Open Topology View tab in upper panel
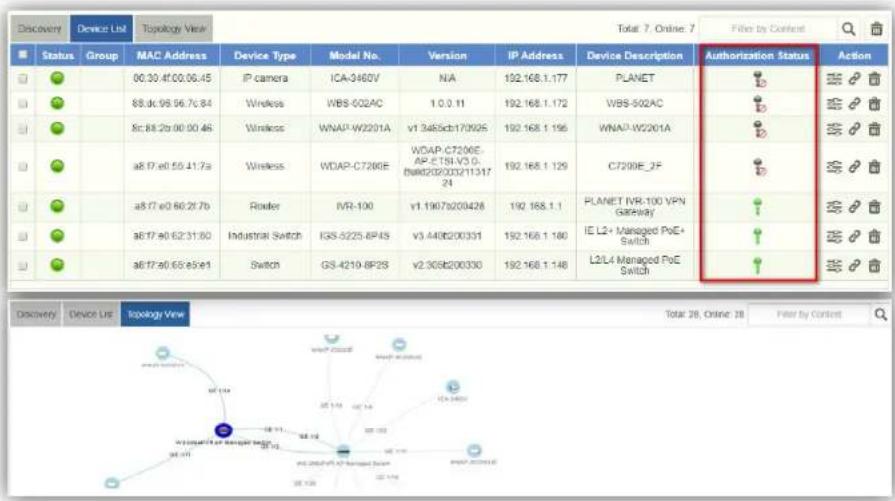Image resolution: width=895 pixels, height=501 pixels. click(174, 29)
